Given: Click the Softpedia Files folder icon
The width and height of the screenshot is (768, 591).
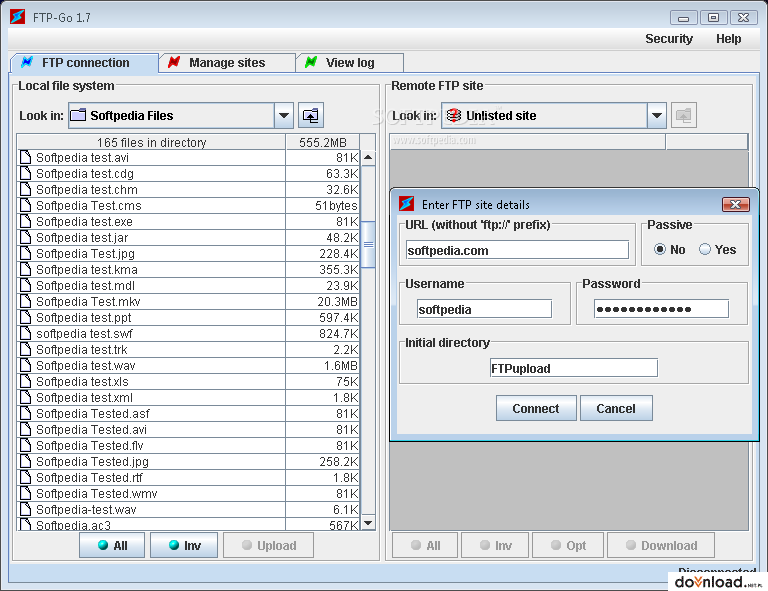Looking at the screenshot, I should [x=77, y=115].
